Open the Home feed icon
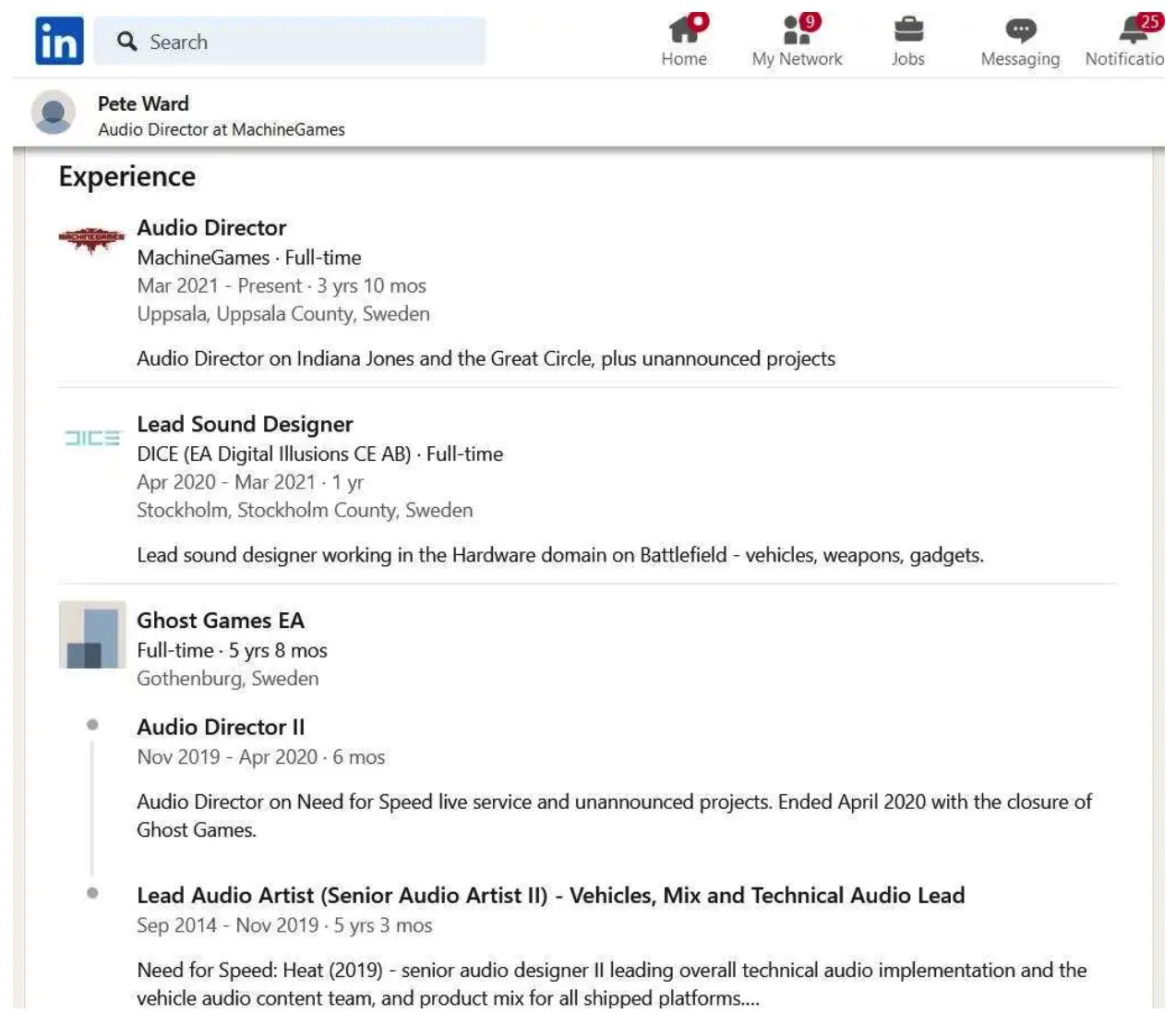This screenshot has width=1176, height=1014. pos(684,30)
